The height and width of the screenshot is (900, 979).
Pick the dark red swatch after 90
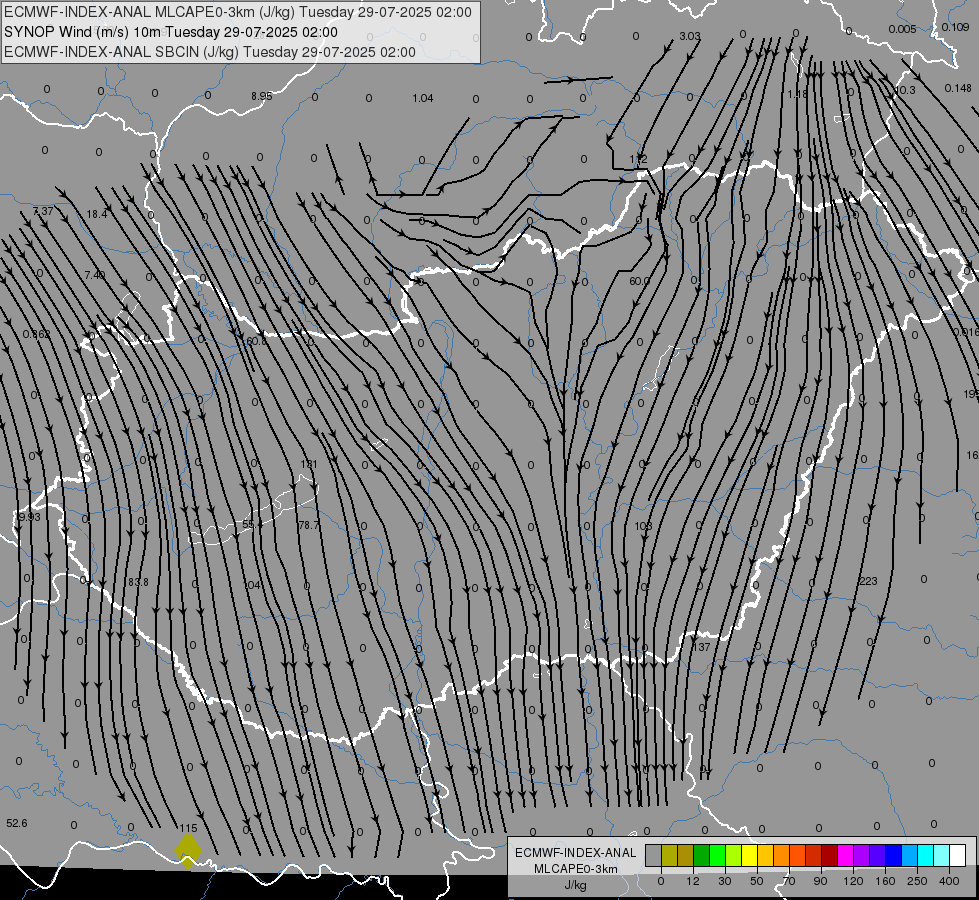(x=829, y=856)
